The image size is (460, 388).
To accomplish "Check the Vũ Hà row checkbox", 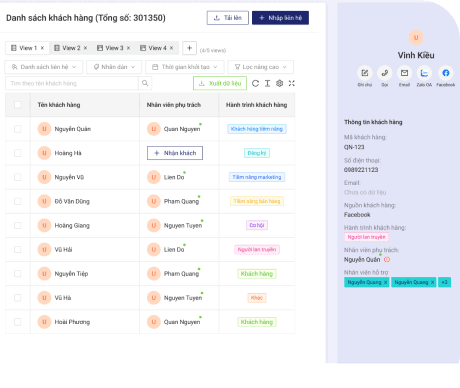I will 18,298.
